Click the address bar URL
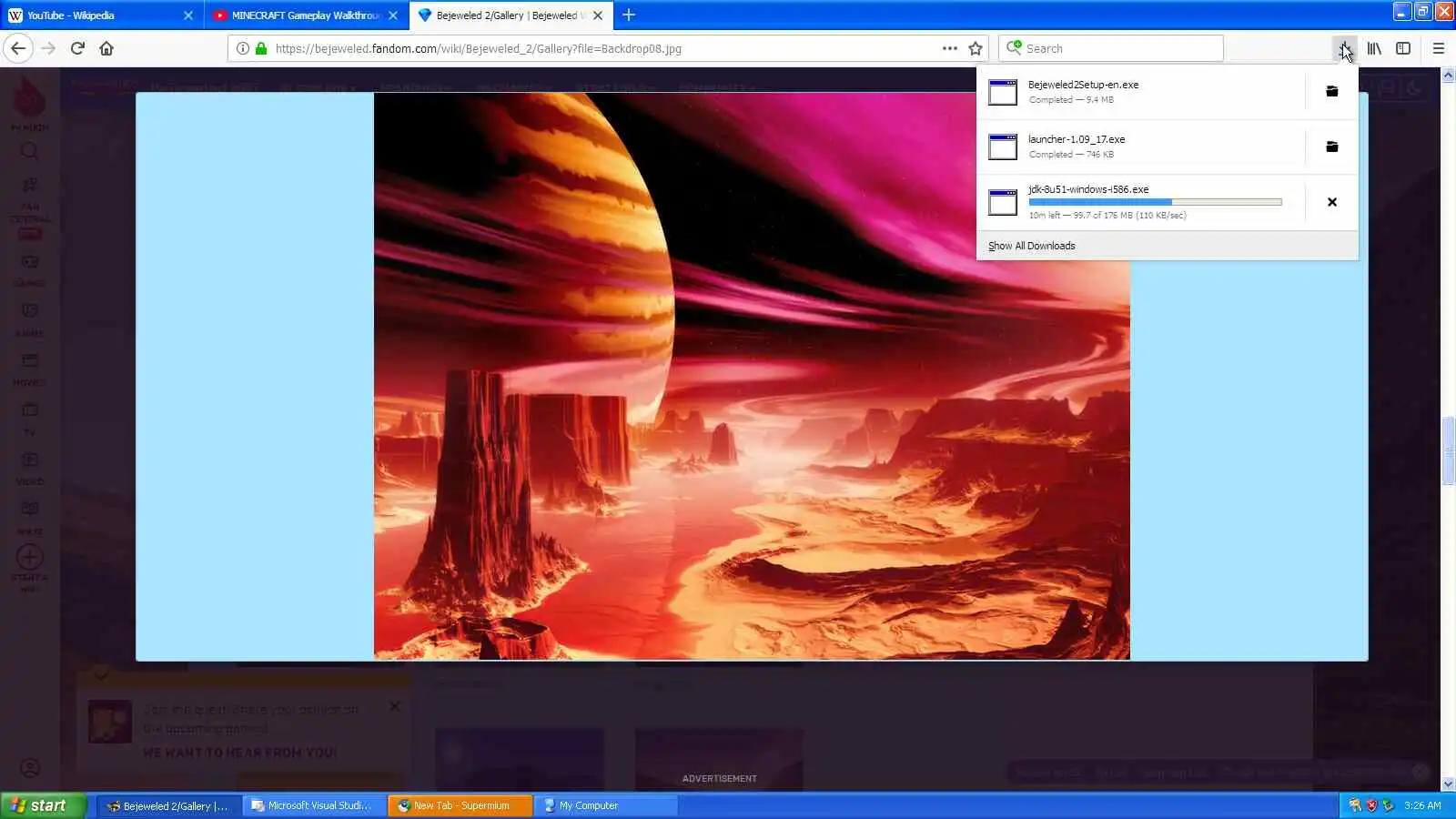Image resolution: width=1456 pixels, height=819 pixels. tap(478, 49)
